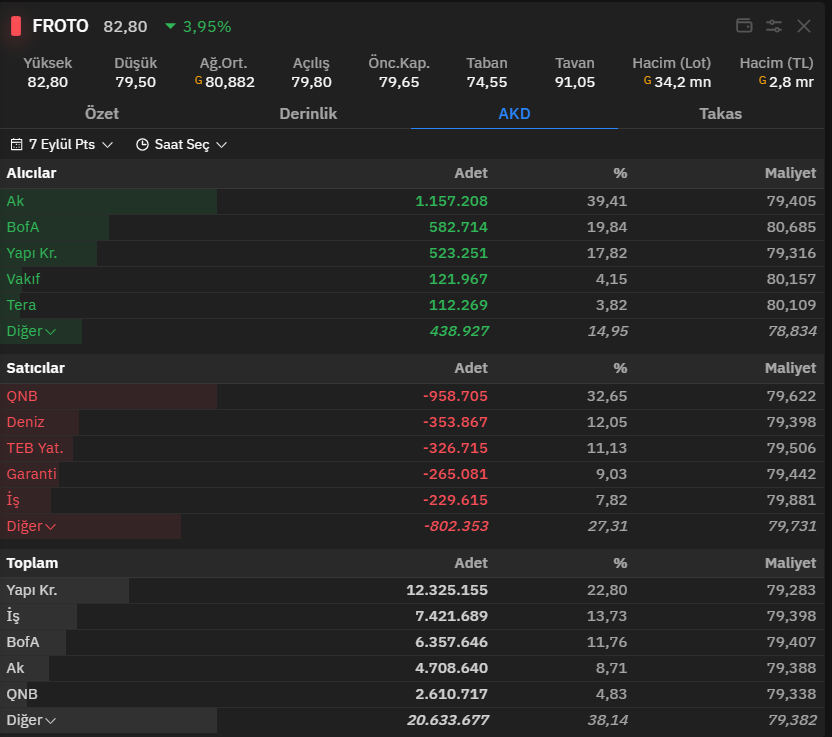
Task: Click the % column header under Toplam
Action: [620, 563]
